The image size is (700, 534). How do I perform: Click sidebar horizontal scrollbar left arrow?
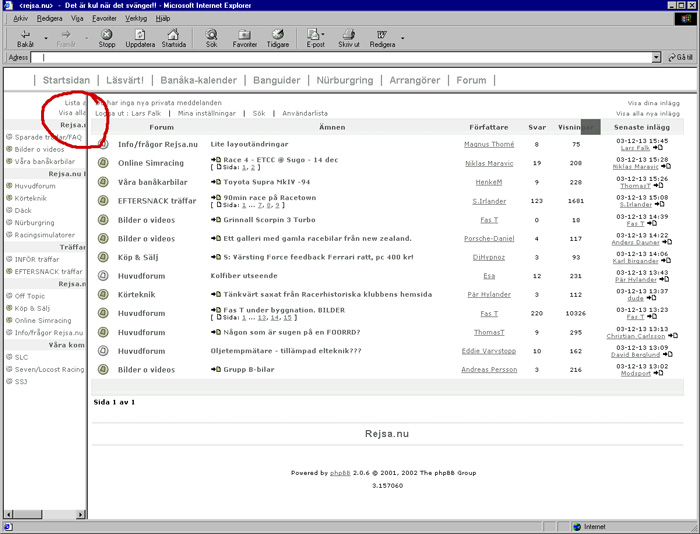(9, 514)
